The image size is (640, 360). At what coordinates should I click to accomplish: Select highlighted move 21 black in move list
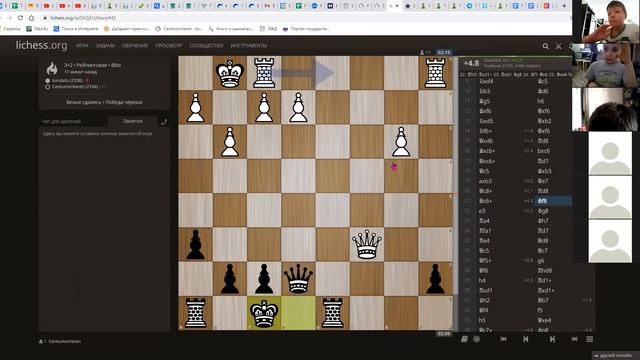[x=554, y=201]
